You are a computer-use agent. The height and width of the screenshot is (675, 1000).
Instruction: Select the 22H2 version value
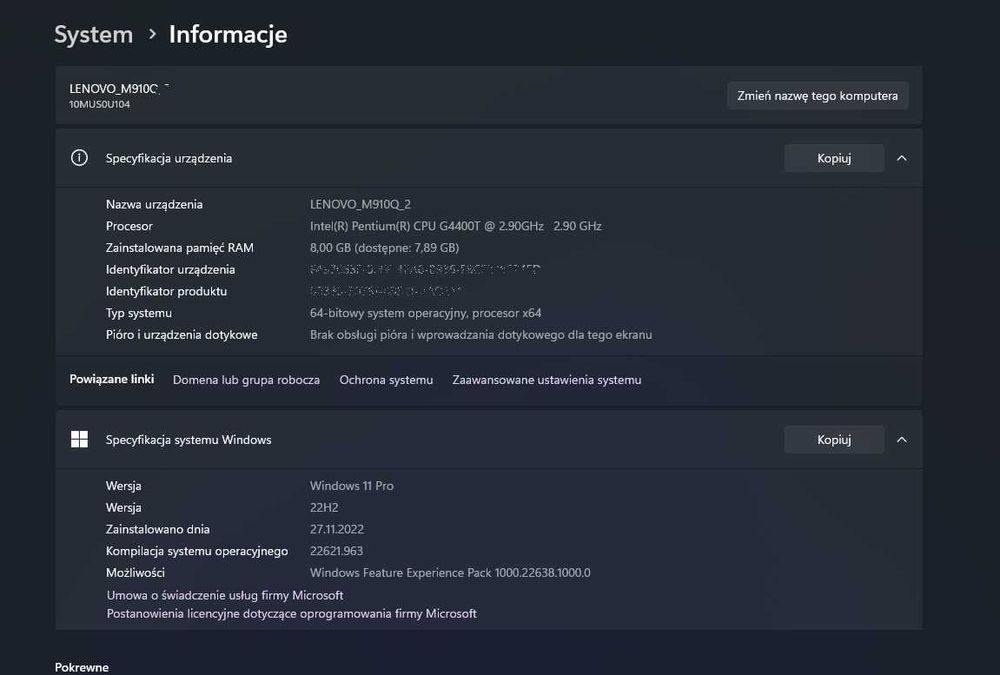324,508
